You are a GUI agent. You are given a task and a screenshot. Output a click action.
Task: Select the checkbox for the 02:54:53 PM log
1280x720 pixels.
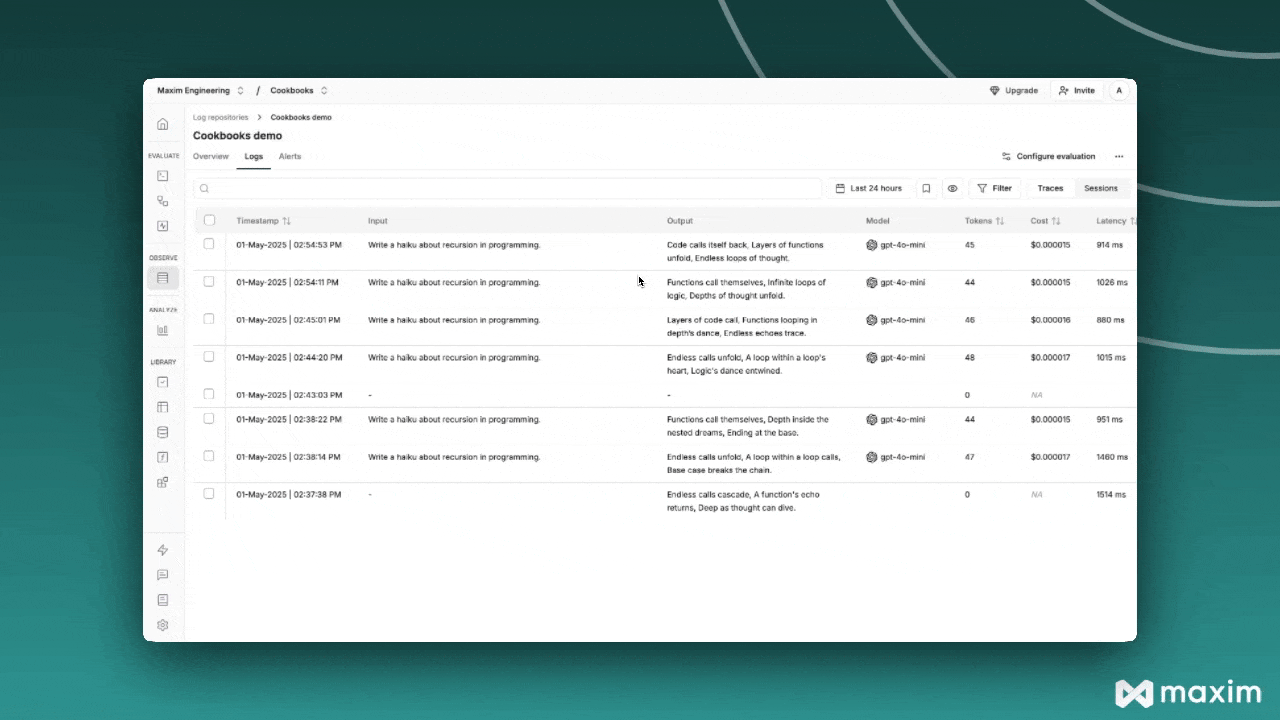pyautogui.click(x=209, y=244)
